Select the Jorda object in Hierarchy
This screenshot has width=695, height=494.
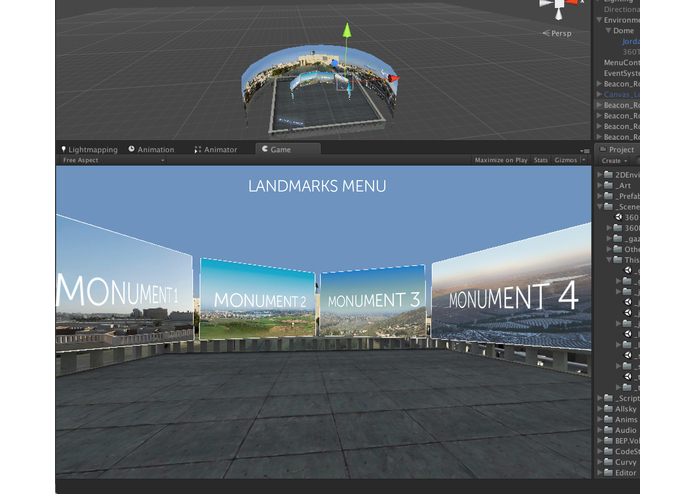(x=630, y=41)
